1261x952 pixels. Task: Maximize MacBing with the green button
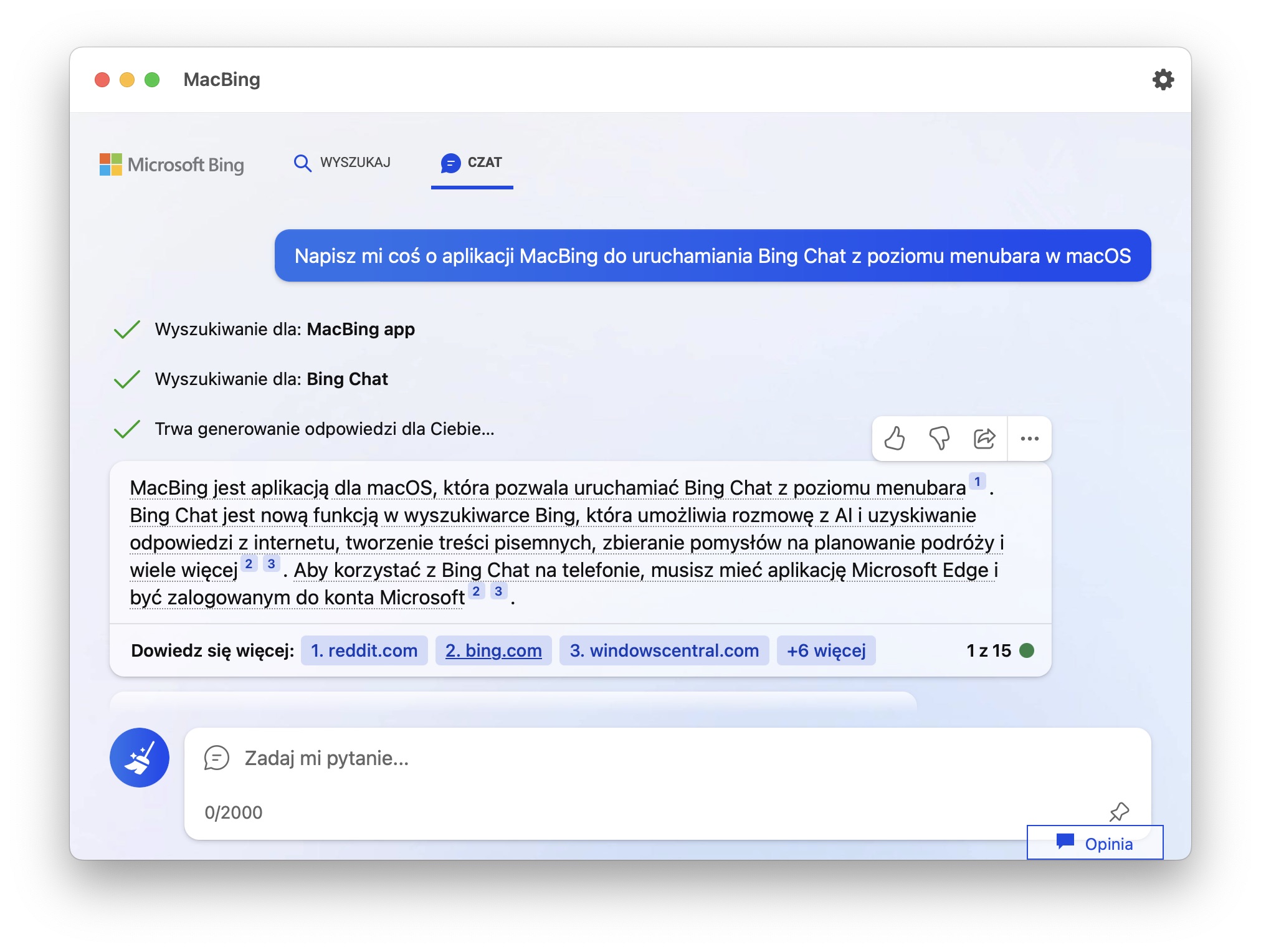tap(152, 80)
